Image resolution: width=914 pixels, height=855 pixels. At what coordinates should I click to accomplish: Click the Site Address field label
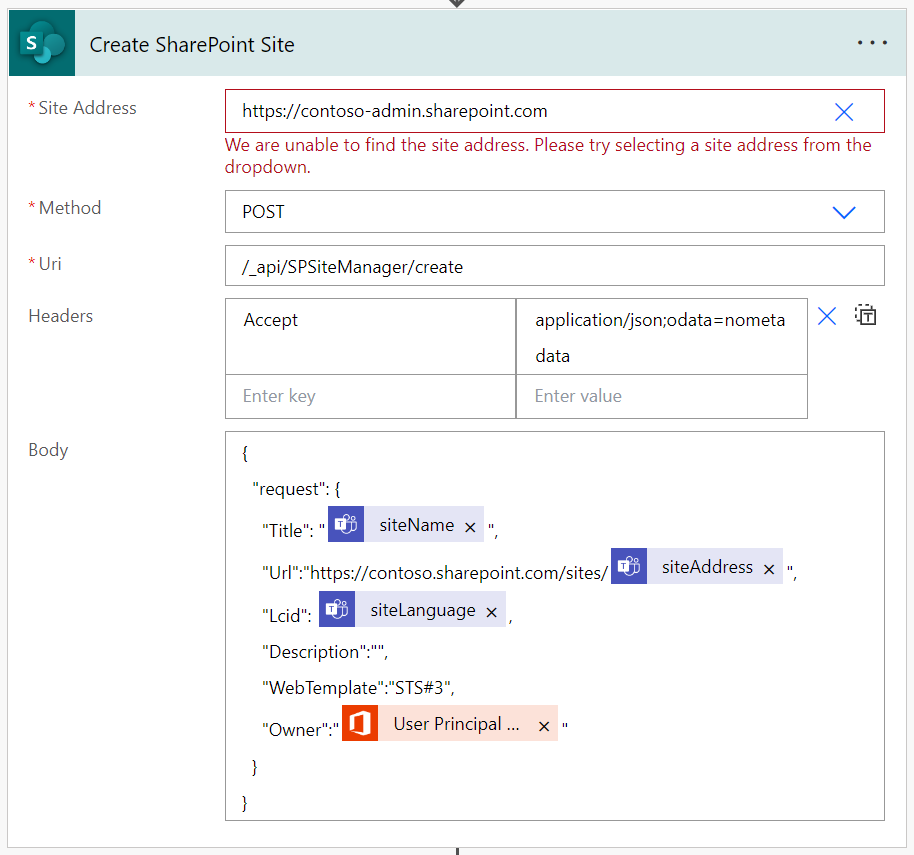click(87, 108)
